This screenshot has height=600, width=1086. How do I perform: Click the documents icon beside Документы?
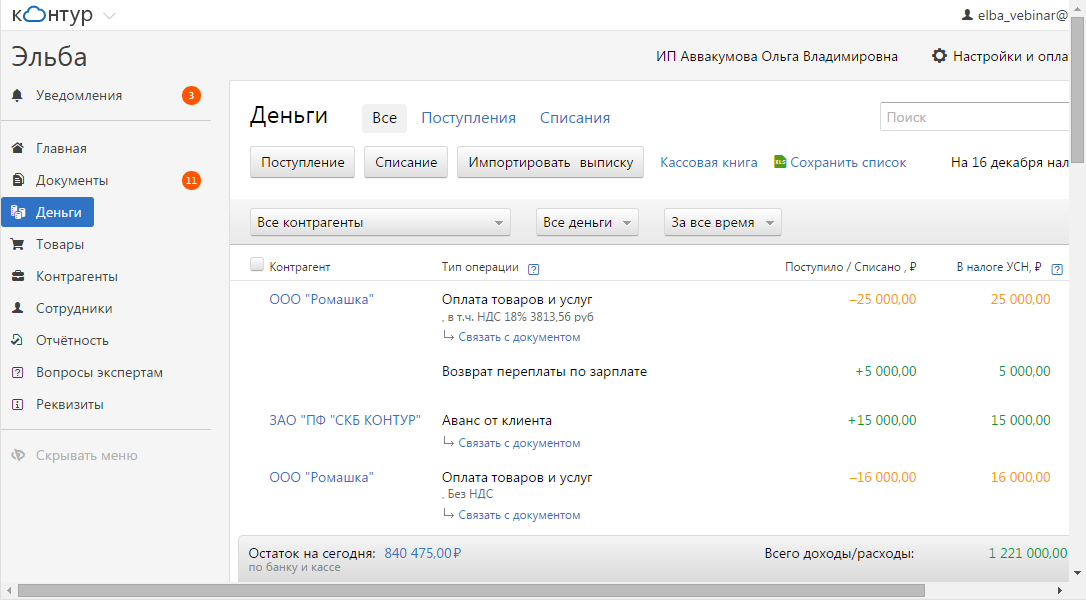tap(18, 180)
